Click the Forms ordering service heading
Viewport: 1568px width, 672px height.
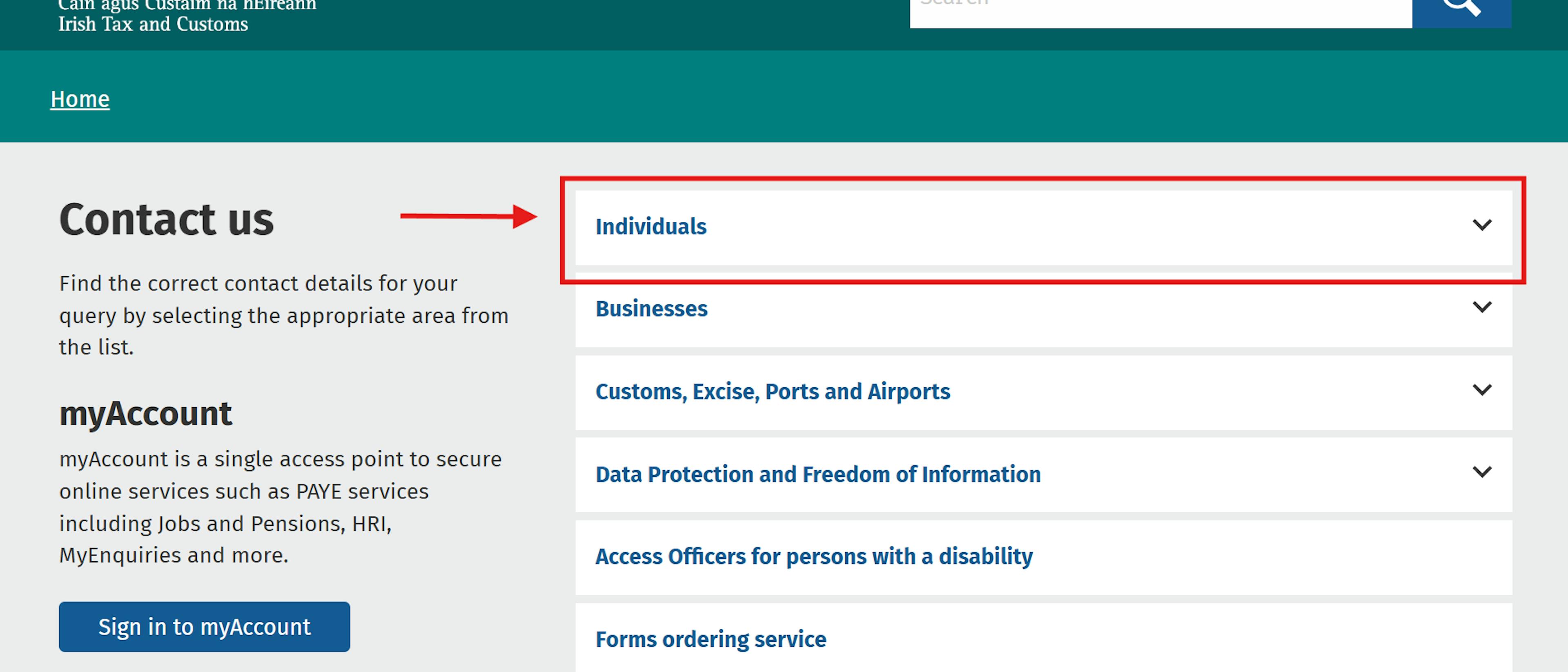coord(711,639)
